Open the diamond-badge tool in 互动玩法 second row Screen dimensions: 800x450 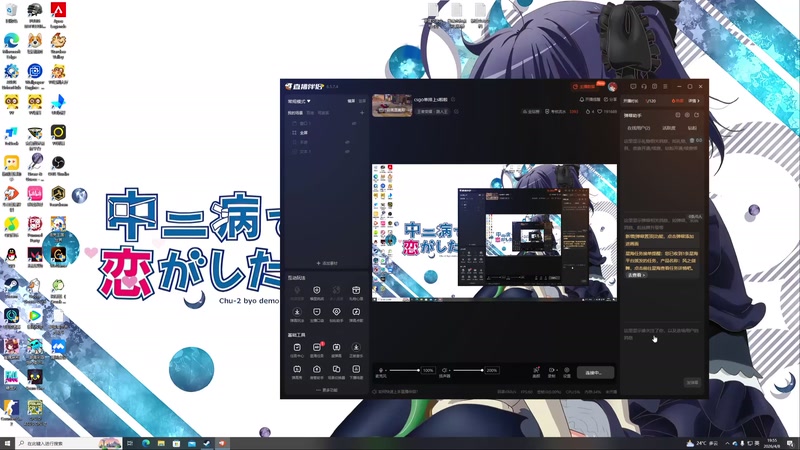336,314
